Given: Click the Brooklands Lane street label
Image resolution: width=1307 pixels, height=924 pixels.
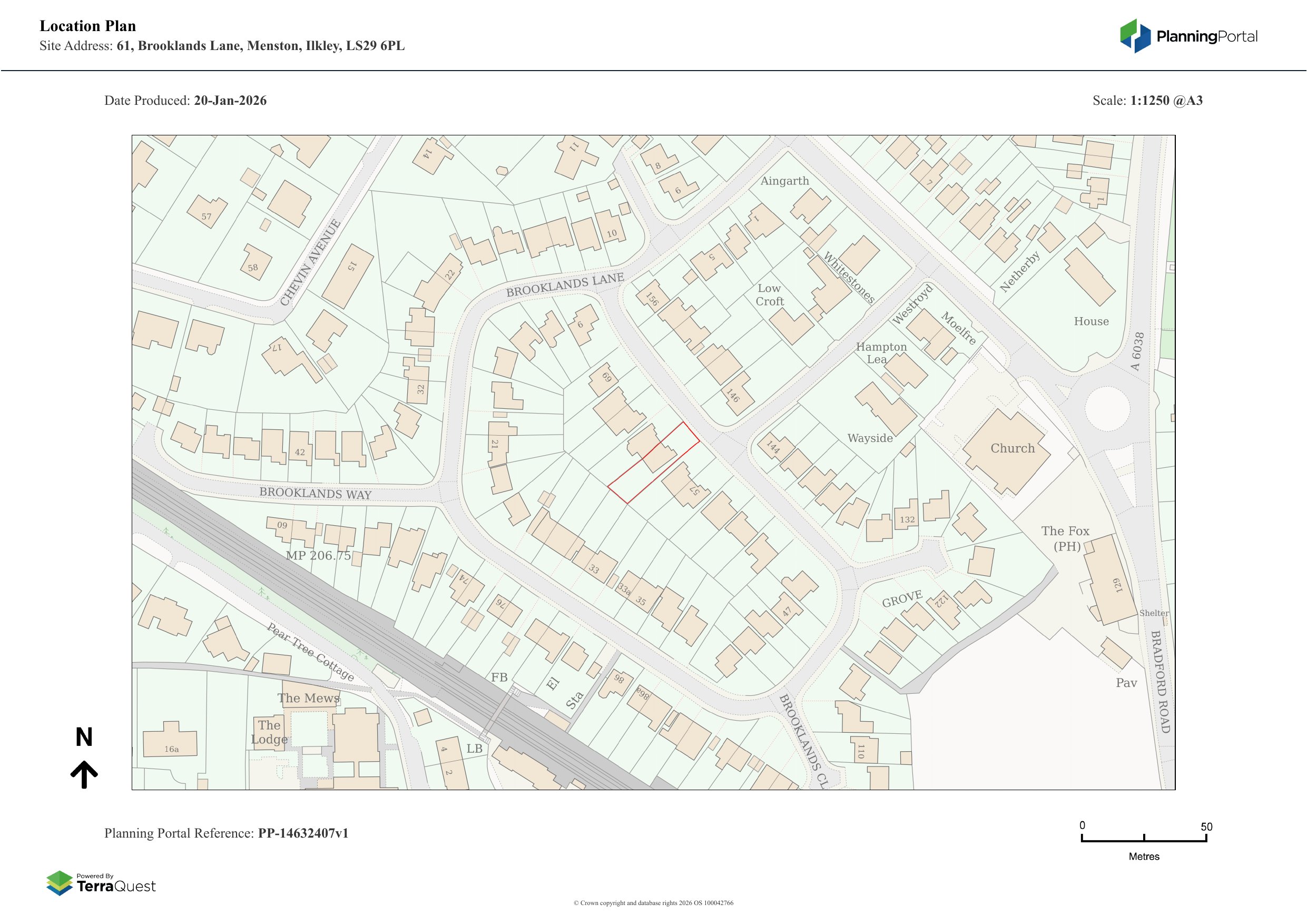Looking at the screenshot, I should pos(565,284).
